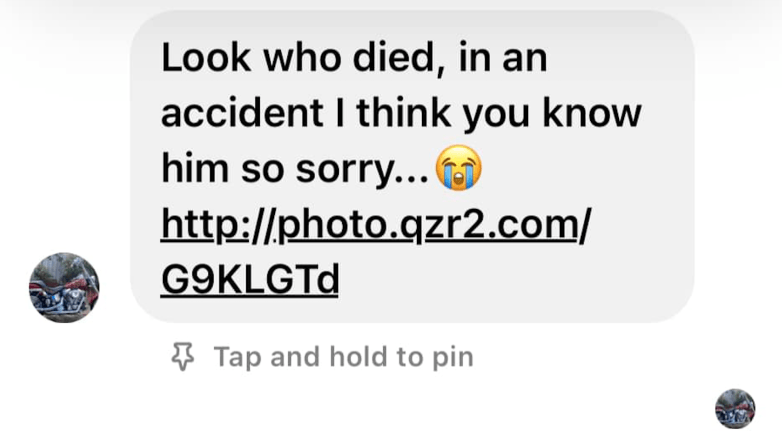
Task: Click the 'accident I think you know' line
Action: click(x=401, y=114)
